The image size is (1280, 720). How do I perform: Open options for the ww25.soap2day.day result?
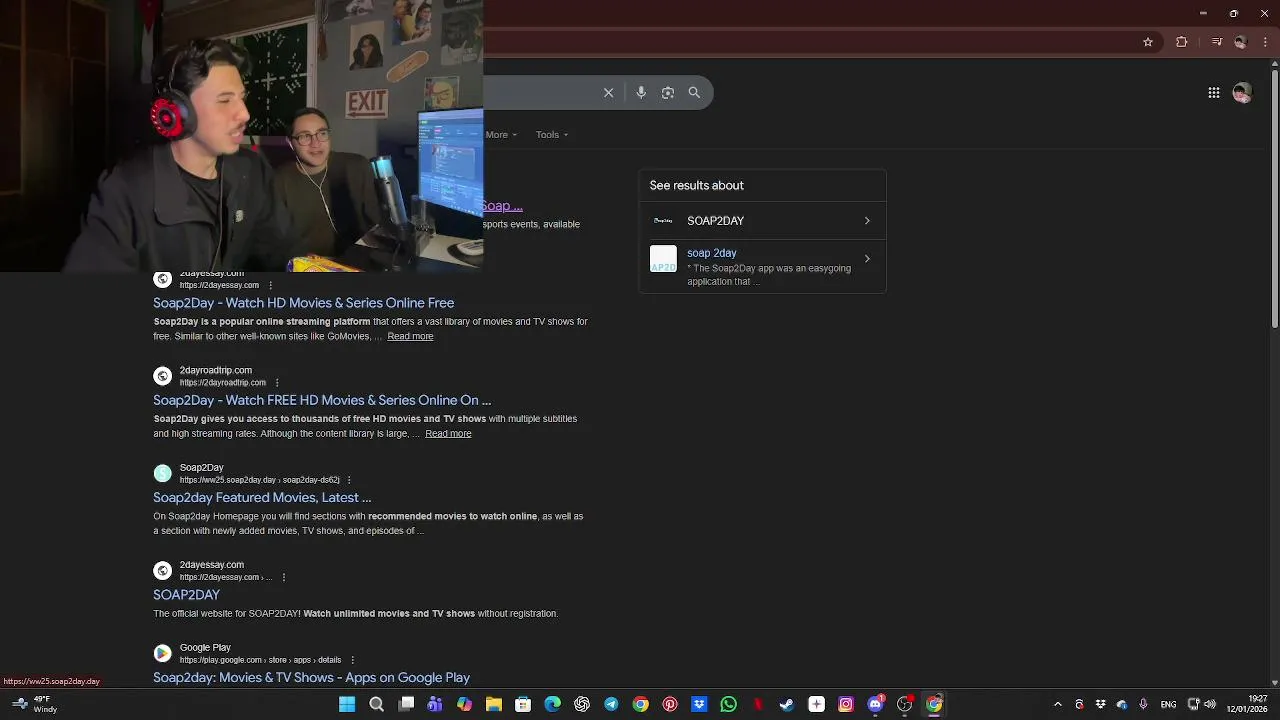[x=349, y=480]
